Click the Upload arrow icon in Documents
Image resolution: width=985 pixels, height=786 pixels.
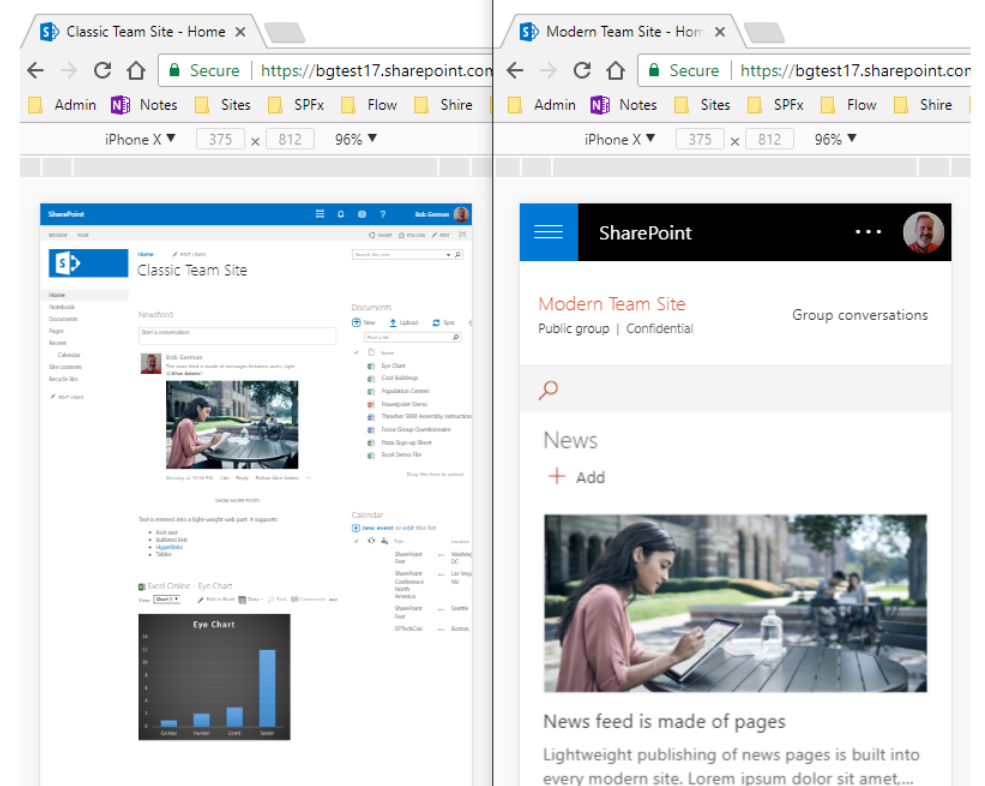click(393, 322)
